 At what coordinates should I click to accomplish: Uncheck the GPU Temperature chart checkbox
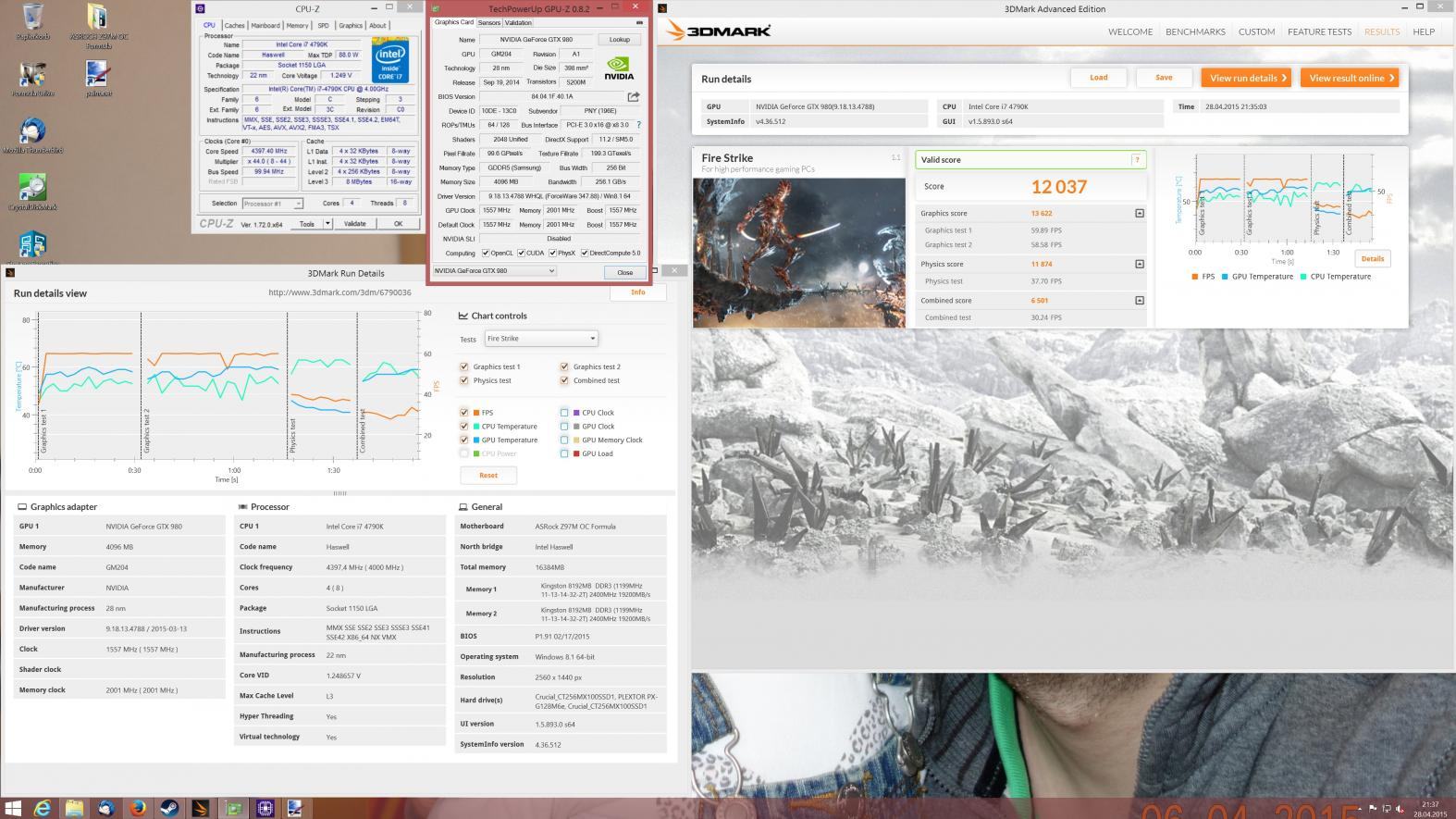[x=463, y=440]
